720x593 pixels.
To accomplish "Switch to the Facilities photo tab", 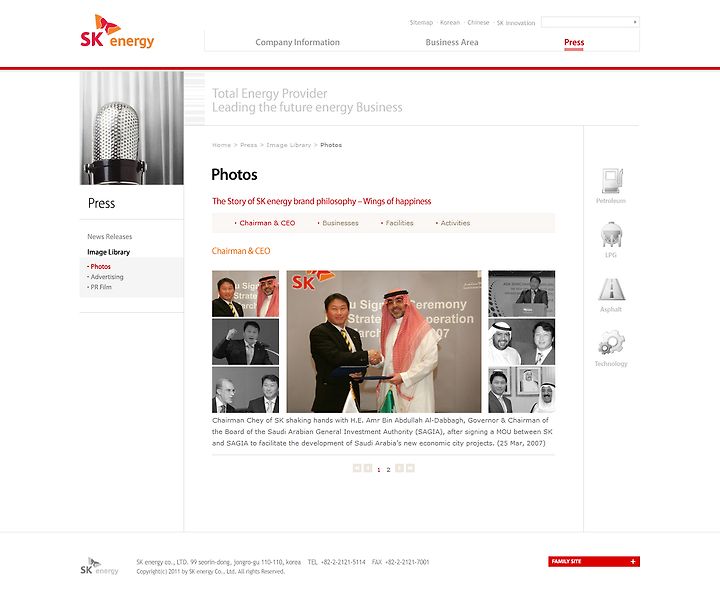I will tap(397, 223).
